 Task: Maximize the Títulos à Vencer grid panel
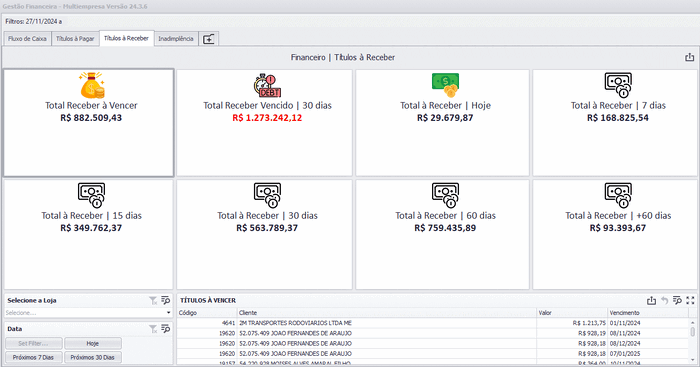[x=690, y=300]
